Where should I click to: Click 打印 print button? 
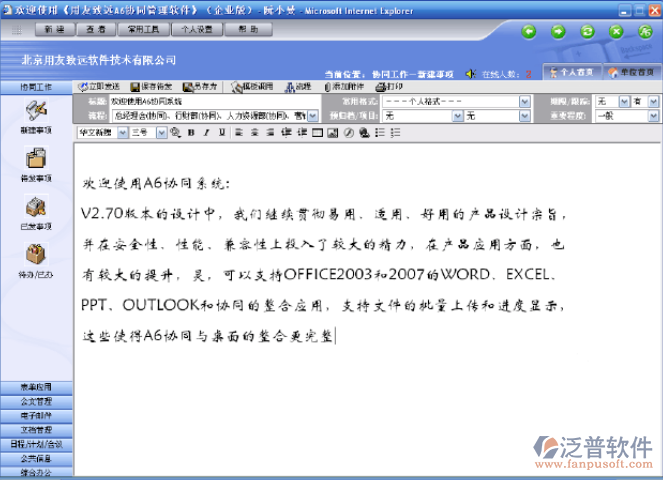(x=389, y=87)
